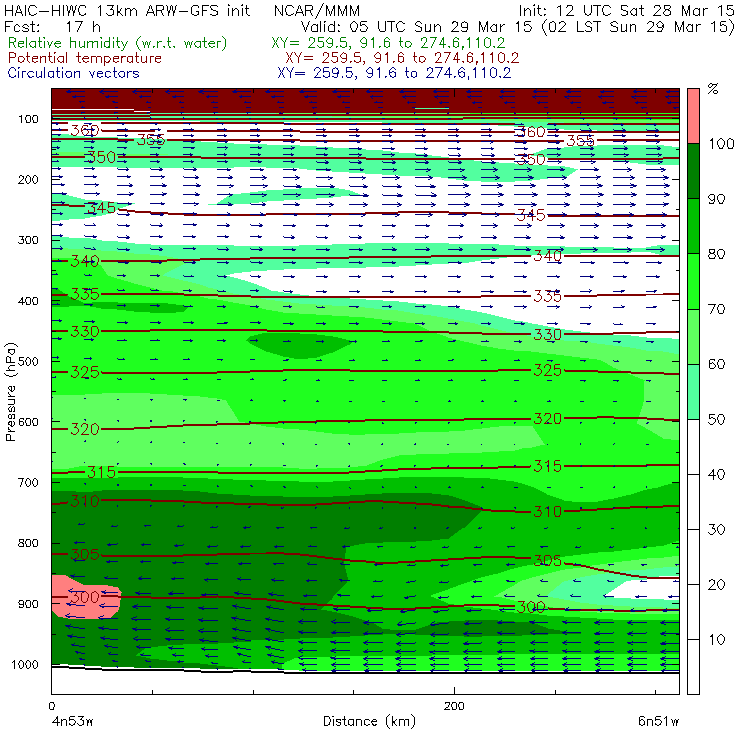The width and height of the screenshot is (740, 740).
Task: Click the "300" pressure axis tick label
Action: (28, 240)
